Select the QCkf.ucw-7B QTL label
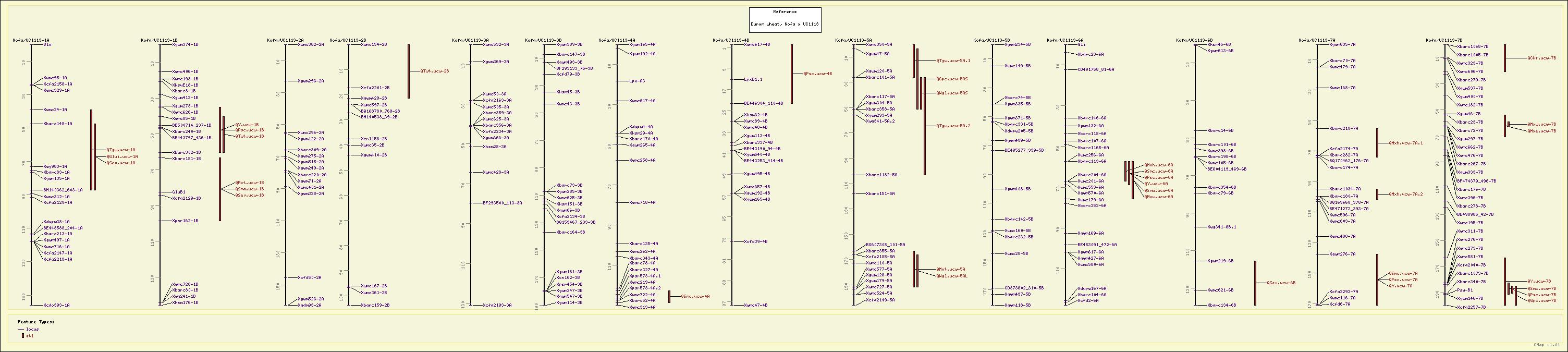This screenshot has height=352, width=1568. 1541,58
